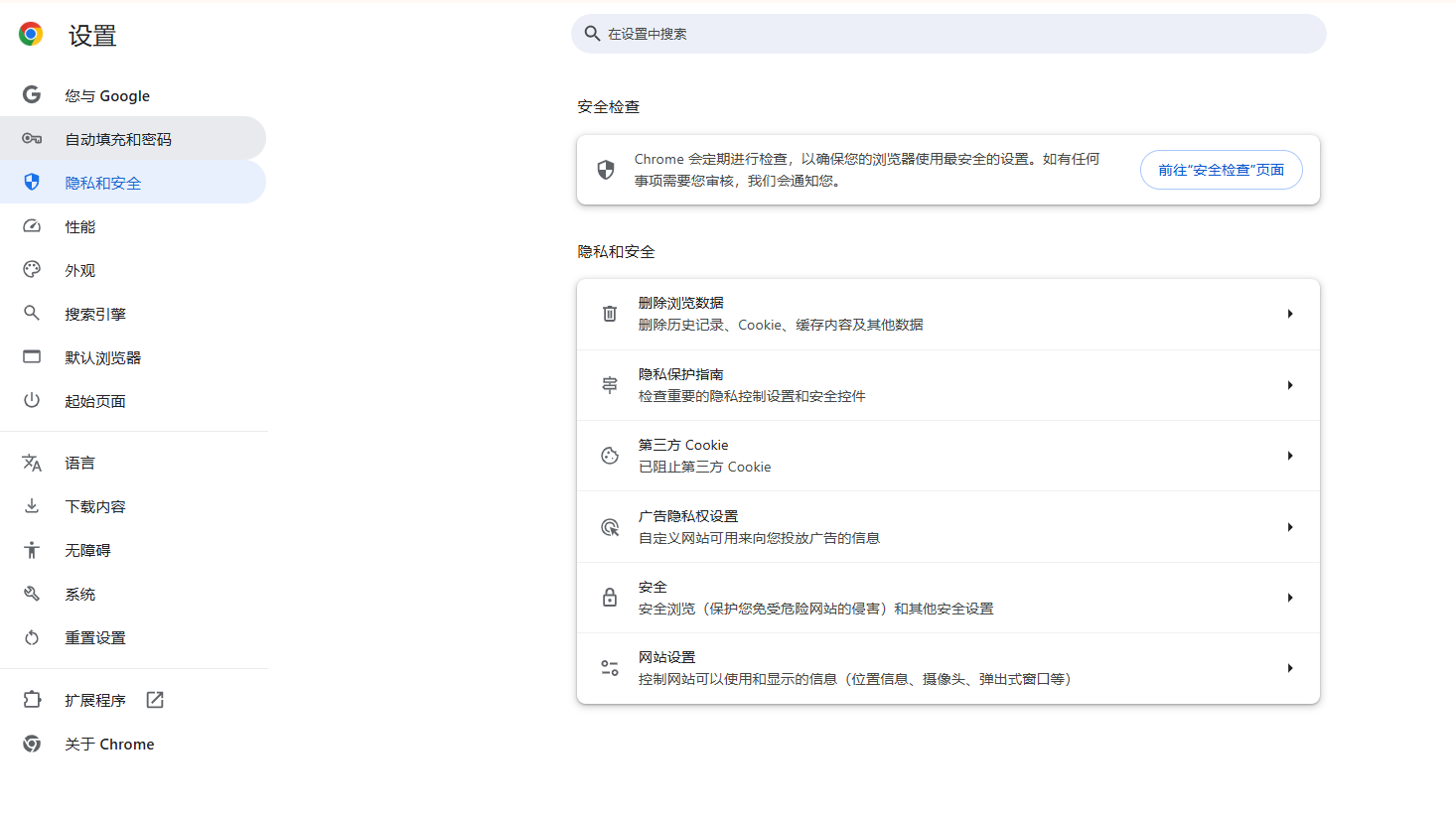The width and height of the screenshot is (1456, 817).
Task: Open the 外观 settings page
Action: pos(133,270)
